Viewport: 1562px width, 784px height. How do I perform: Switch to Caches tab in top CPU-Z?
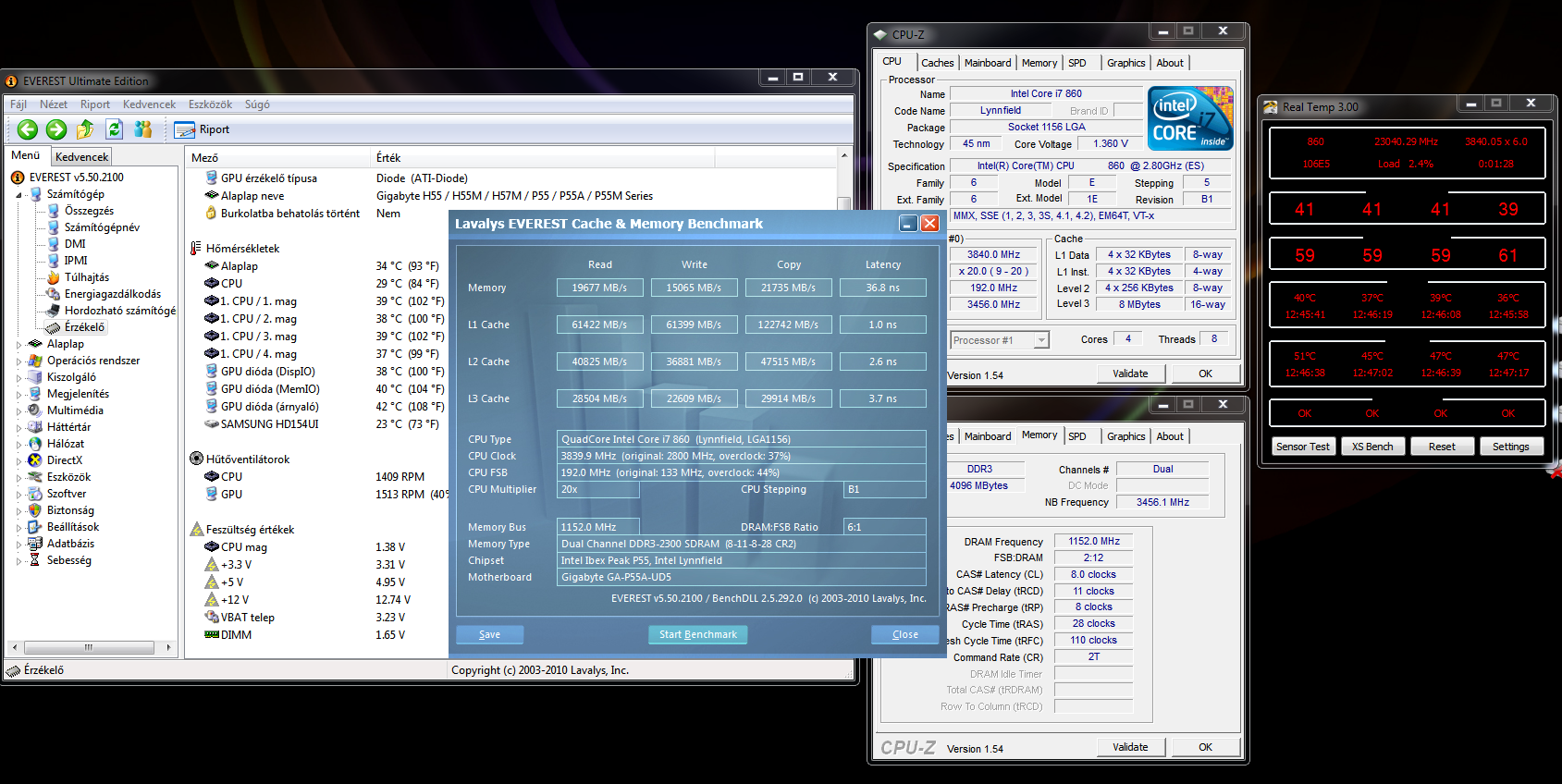[937, 63]
